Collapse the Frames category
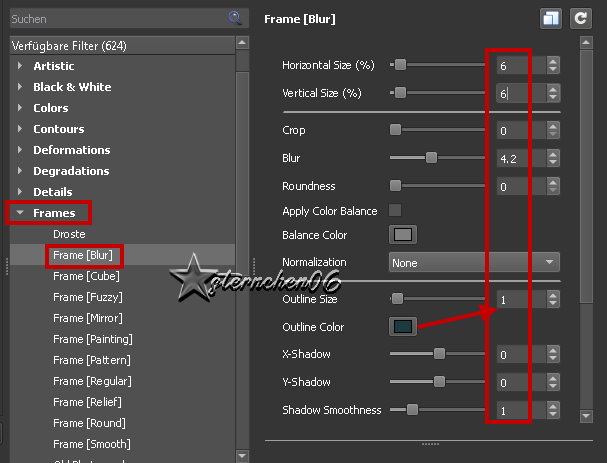 pyautogui.click(x=19, y=213)
